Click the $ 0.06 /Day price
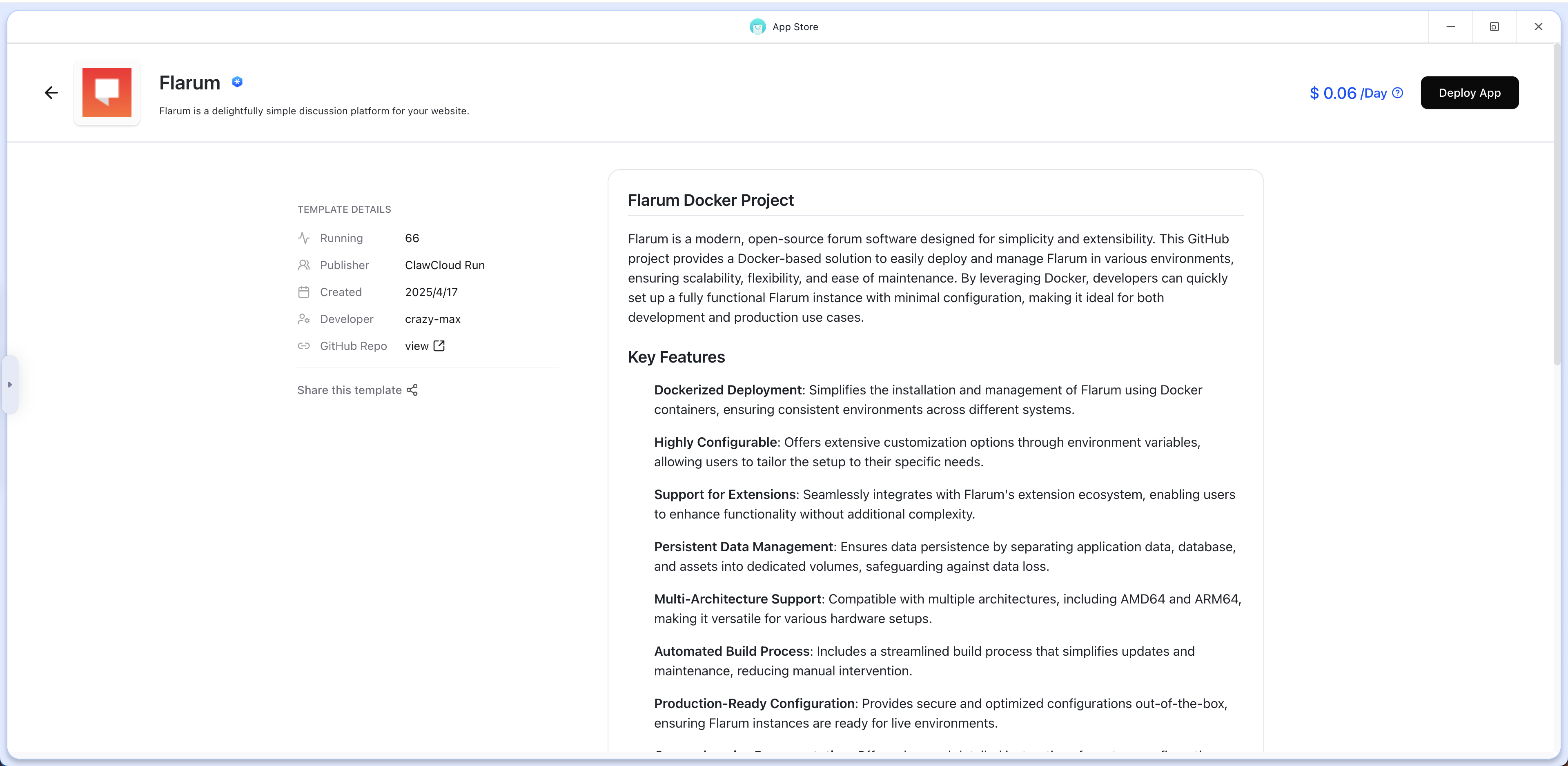This screenshot has height=766, width=1568. [x=1348, y=93]
